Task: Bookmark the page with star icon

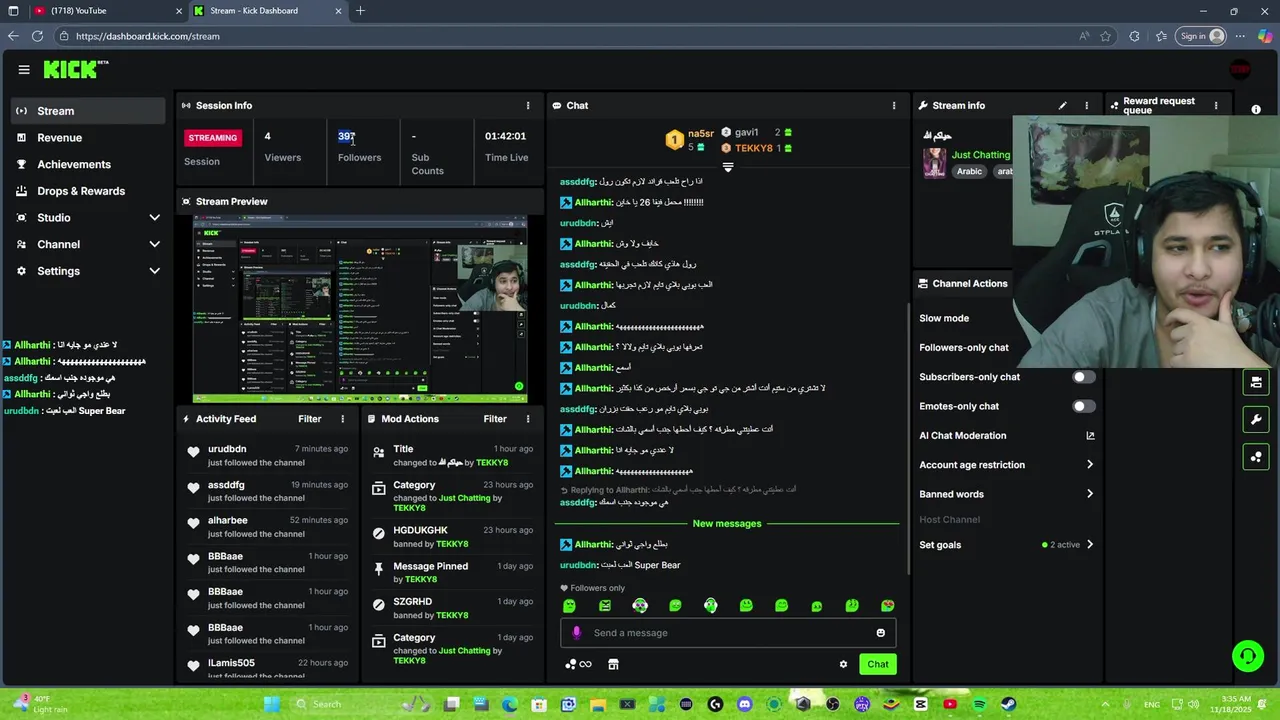Action: tap(1106, 36)
